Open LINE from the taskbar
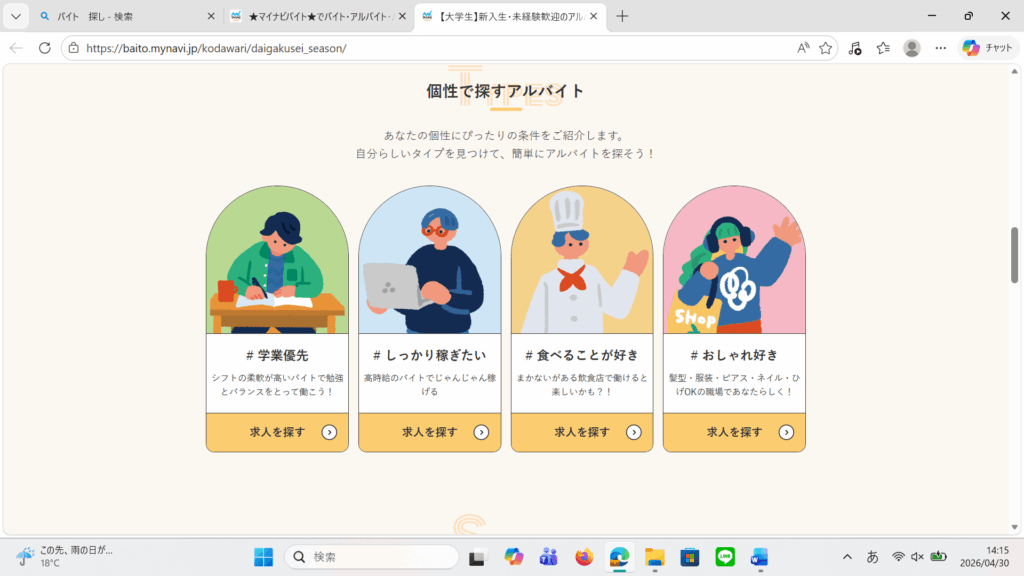This screenshot has height=576, width=1024. pyautogui.click(x=725, y=556)
